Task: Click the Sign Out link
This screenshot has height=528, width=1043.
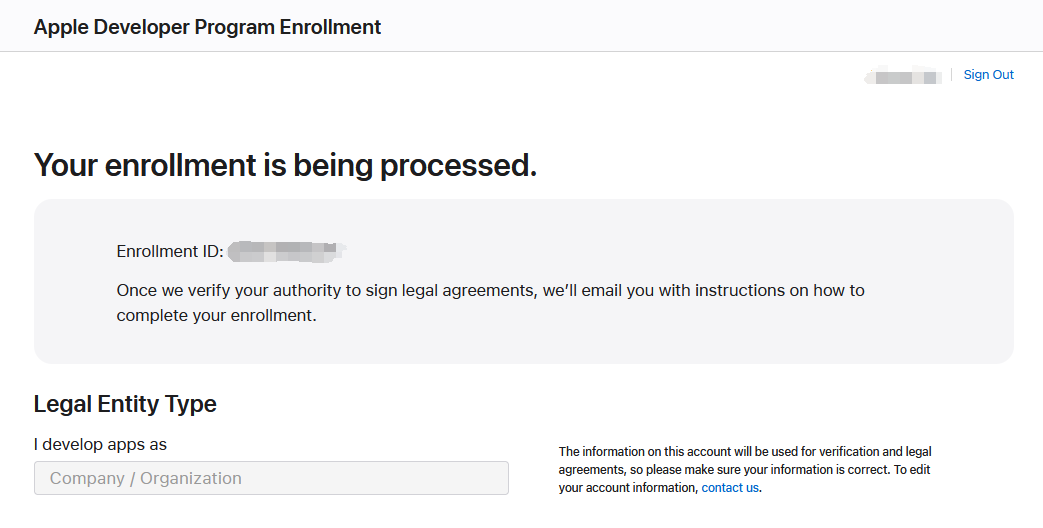Action: (988, 75)
